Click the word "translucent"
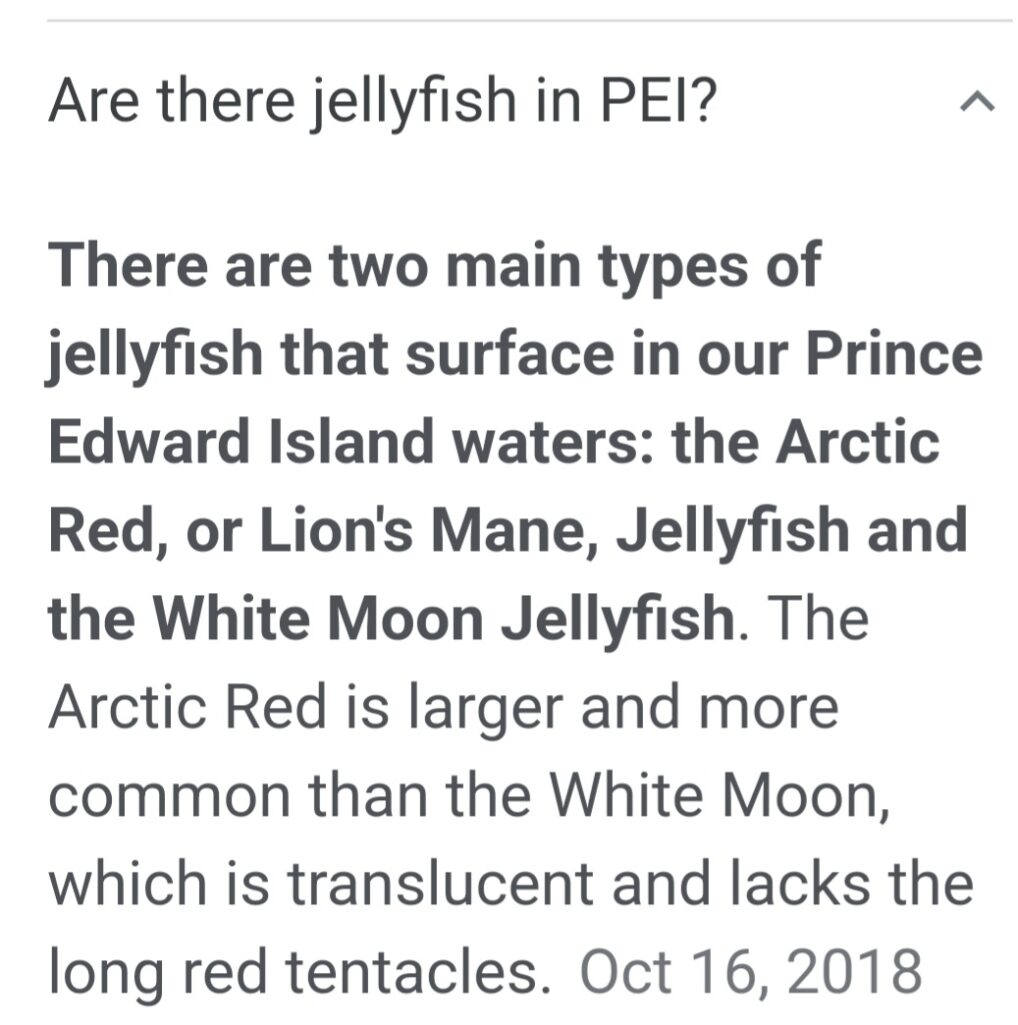This screenshot has width=1018, height=1025. click(441, 882)
